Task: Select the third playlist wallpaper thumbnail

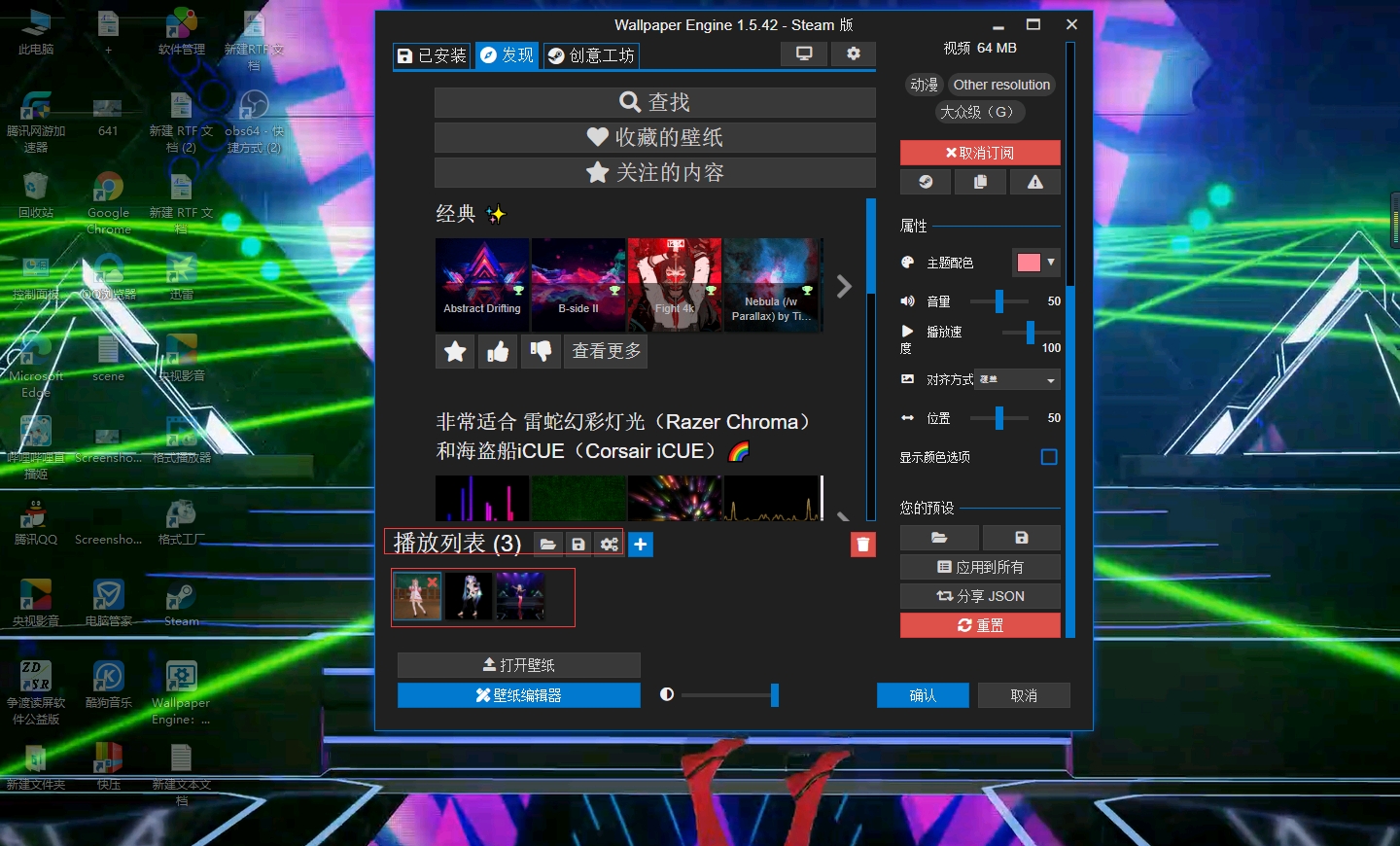Action: 520,596
